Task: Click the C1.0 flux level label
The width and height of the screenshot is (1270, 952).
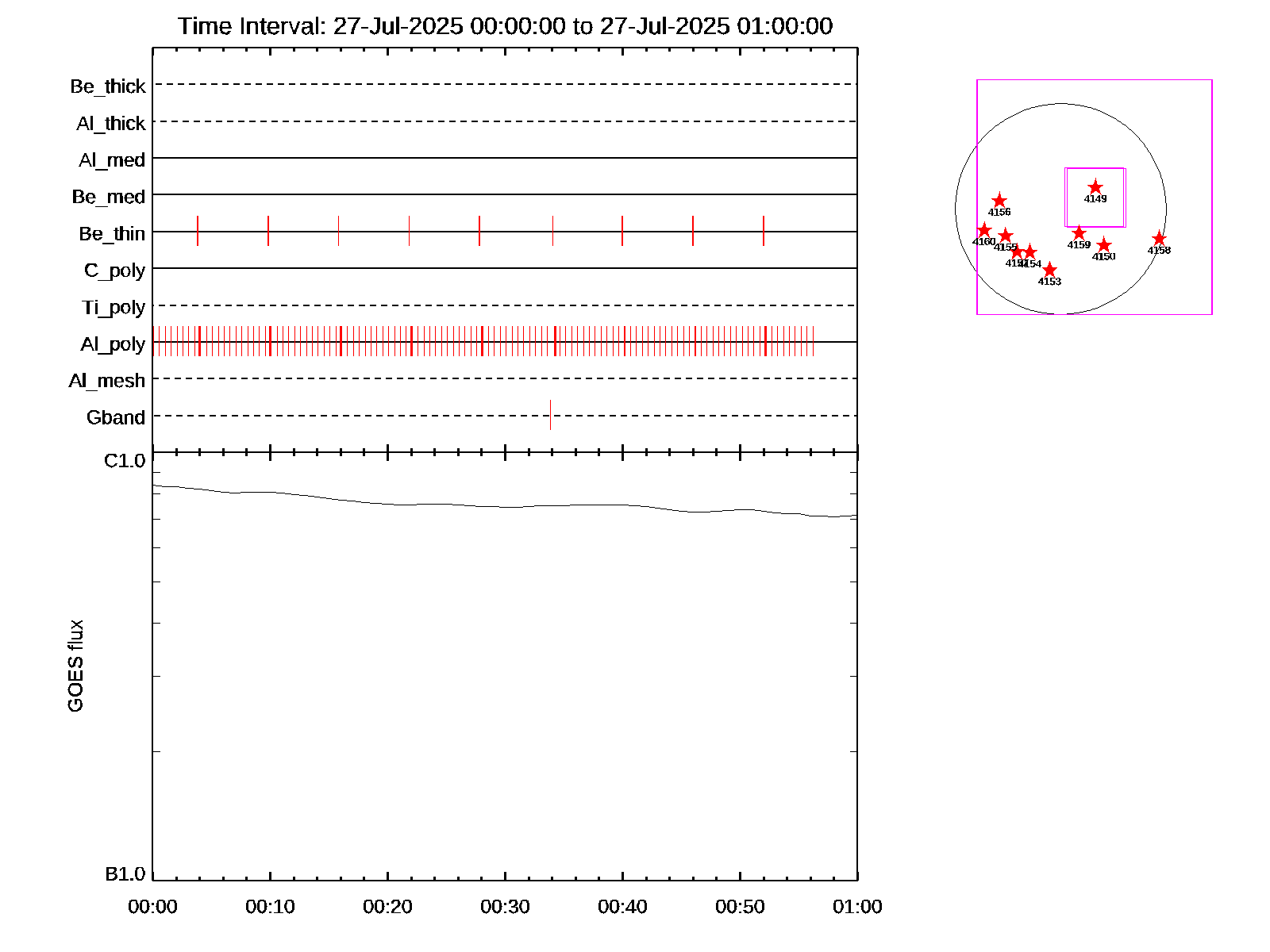Action: point(125,461)
